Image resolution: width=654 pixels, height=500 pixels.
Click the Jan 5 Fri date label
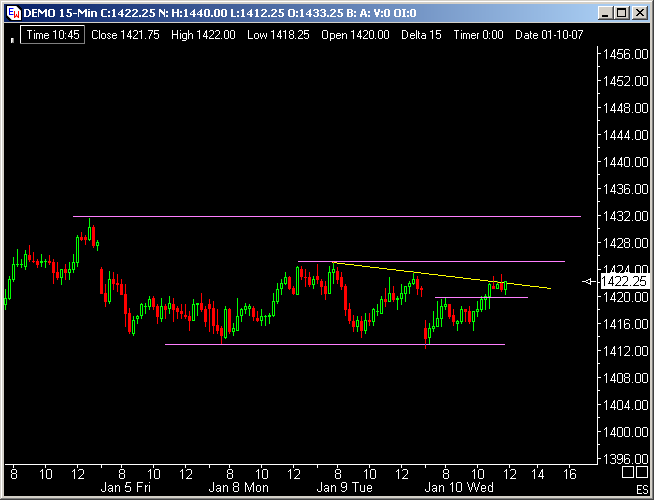[126, 487]
